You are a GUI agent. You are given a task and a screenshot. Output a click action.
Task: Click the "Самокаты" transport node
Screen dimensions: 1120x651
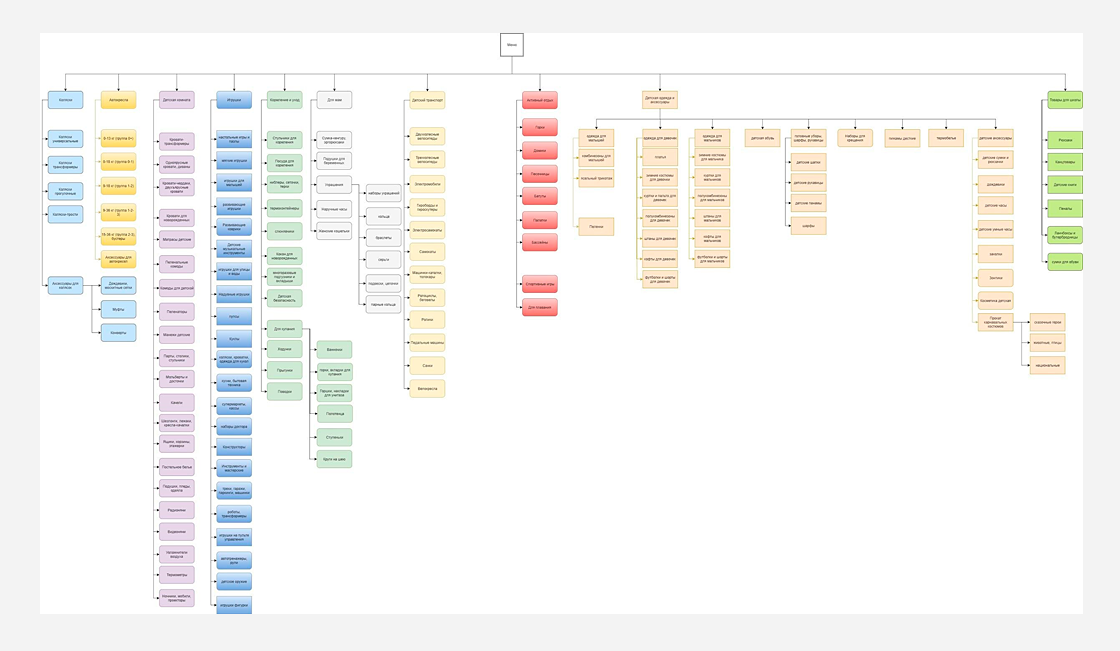(427, 252)
